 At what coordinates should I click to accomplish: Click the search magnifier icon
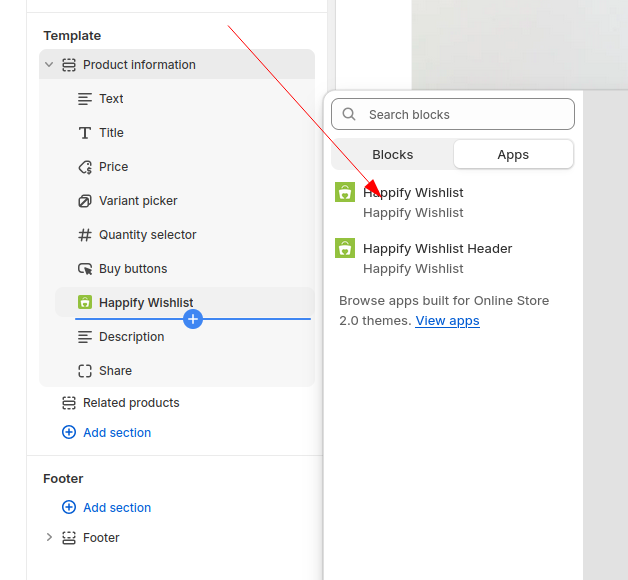(x=349, y=114)
